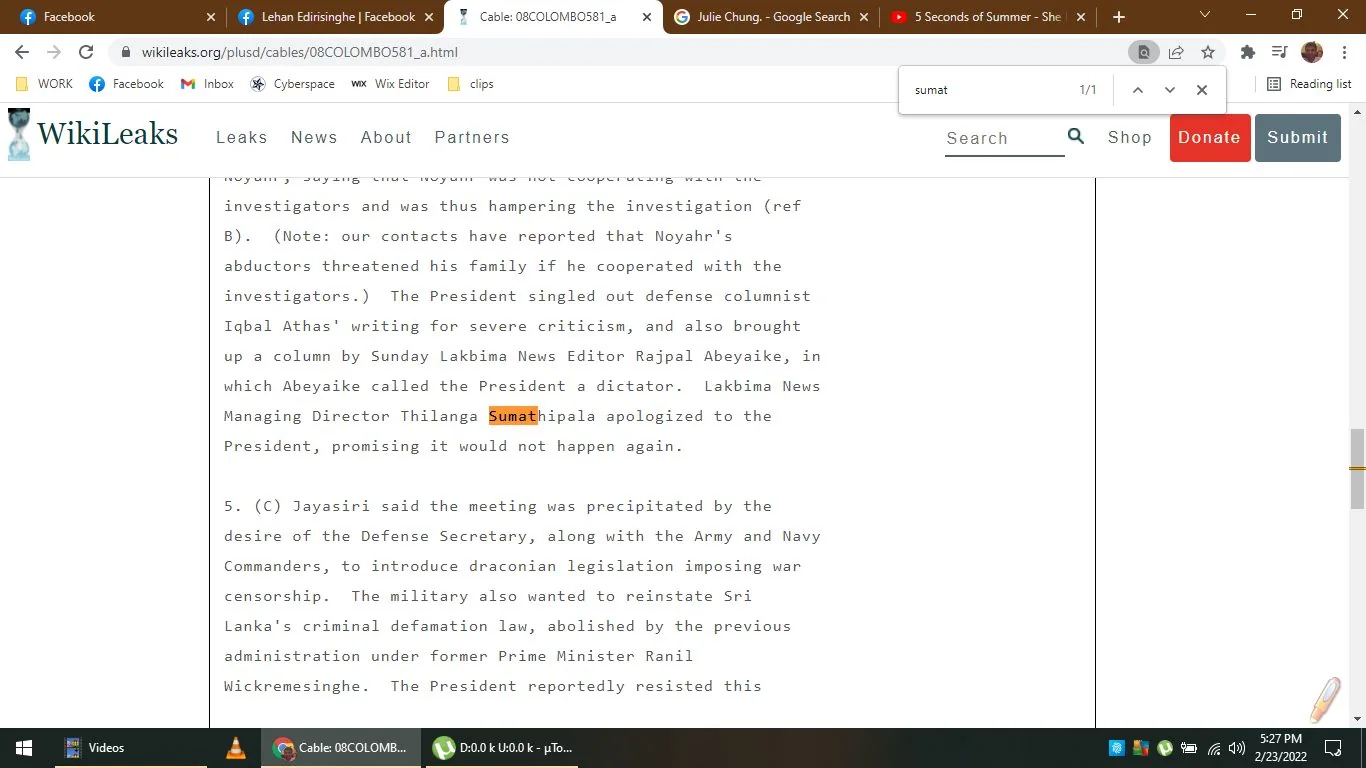This screenshot has width=1366, height=768.
Task: Open the Windows Start menu
Action: click(x=23, y=748)
